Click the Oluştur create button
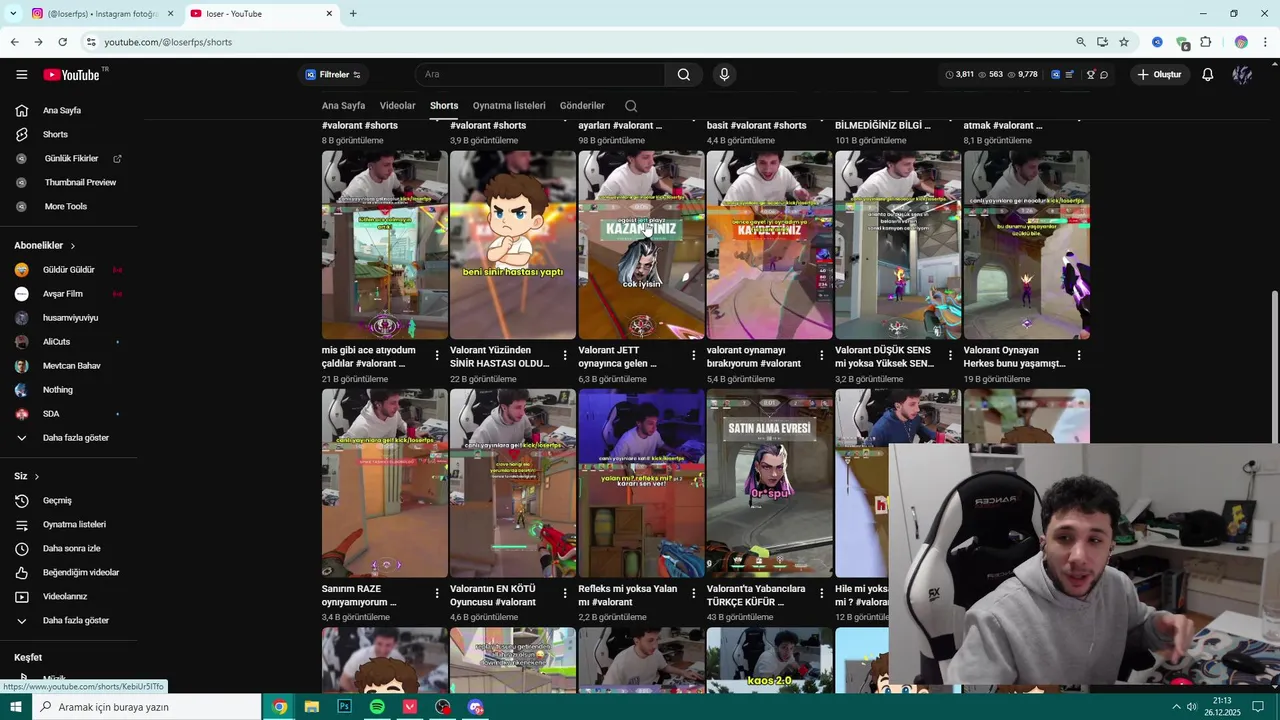Viewport: 1280px width, 720px height. tap(1158, 74)
